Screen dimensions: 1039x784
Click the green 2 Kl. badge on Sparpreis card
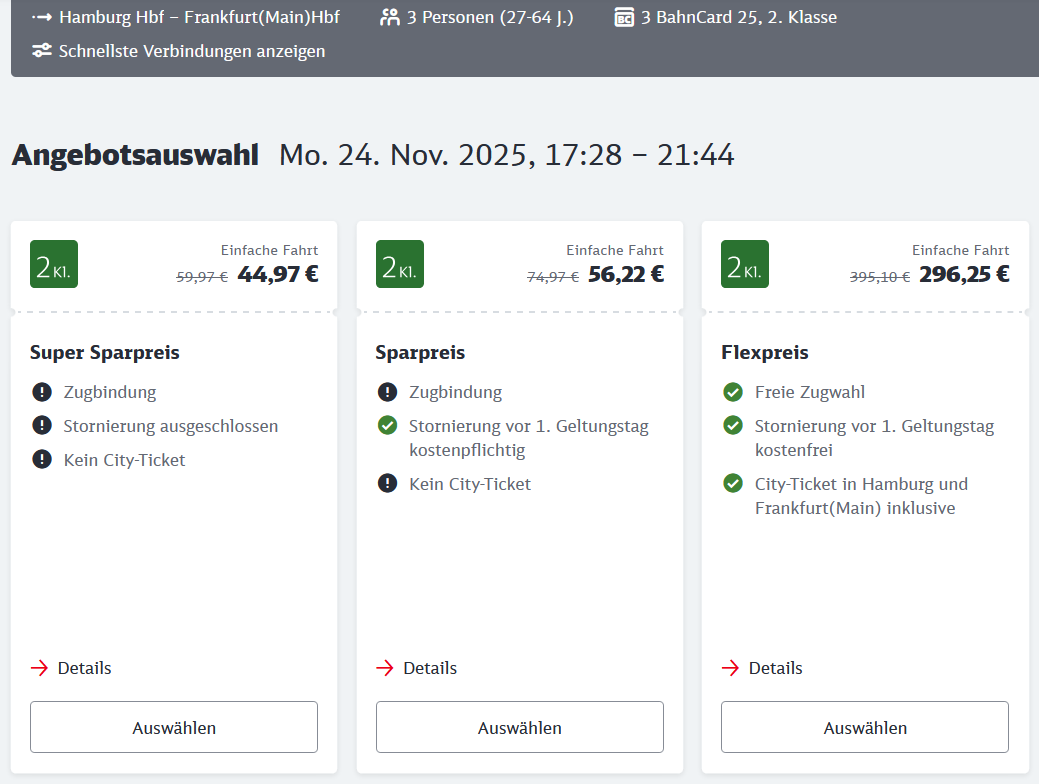coord(400,264)
